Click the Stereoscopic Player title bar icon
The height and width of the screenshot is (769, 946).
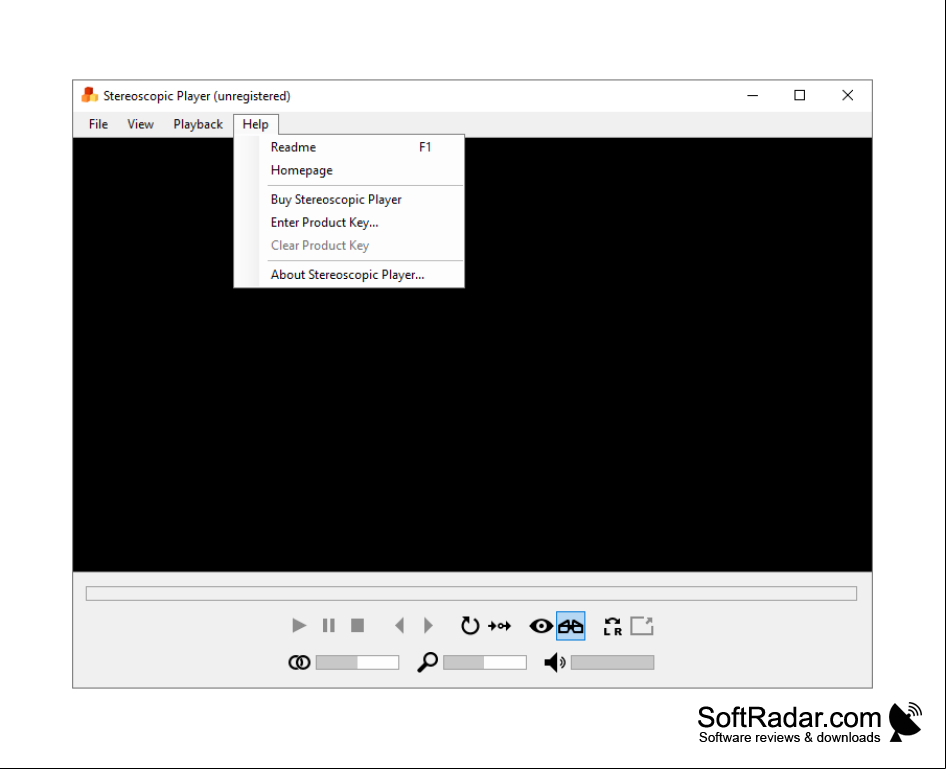coord(90,95)
